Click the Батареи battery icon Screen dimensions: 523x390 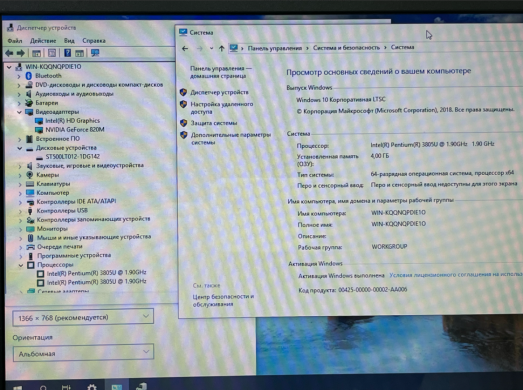29,103
